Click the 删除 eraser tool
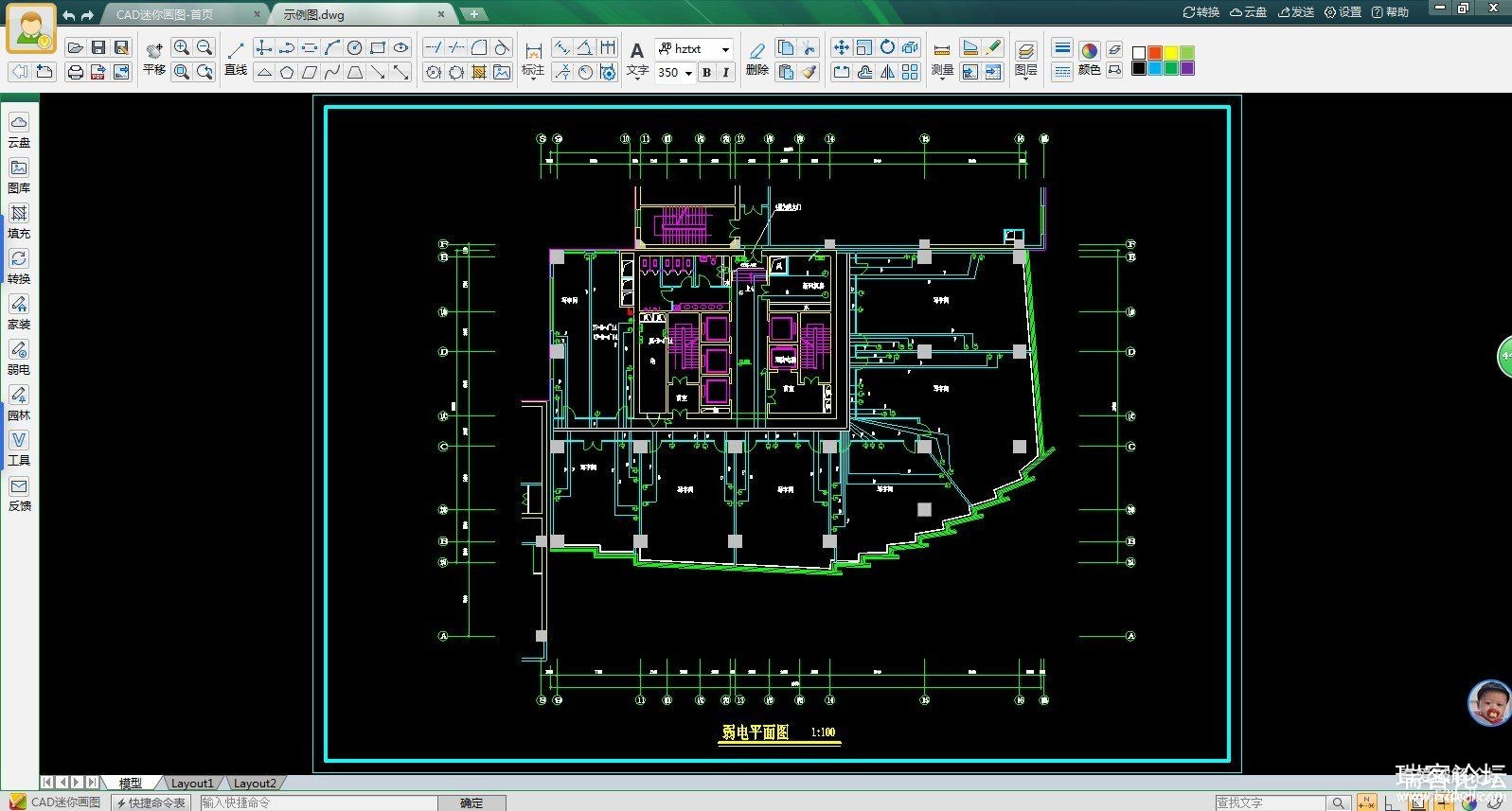This screenshot has width=1512, height=811. point(757,59)
